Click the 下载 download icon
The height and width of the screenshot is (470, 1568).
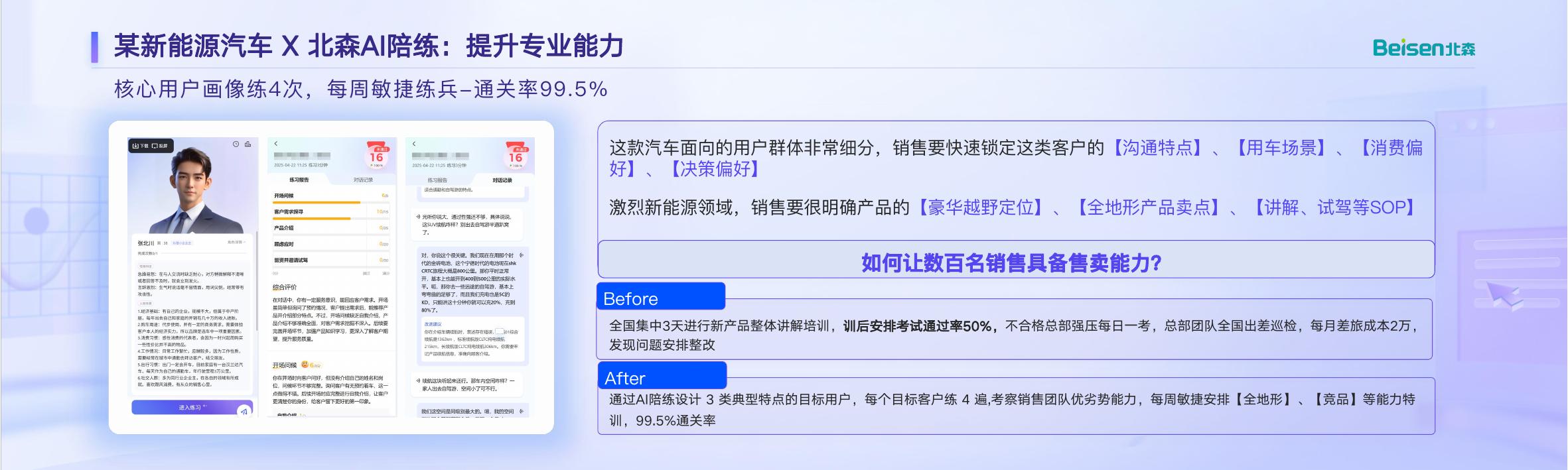(137, 145)
